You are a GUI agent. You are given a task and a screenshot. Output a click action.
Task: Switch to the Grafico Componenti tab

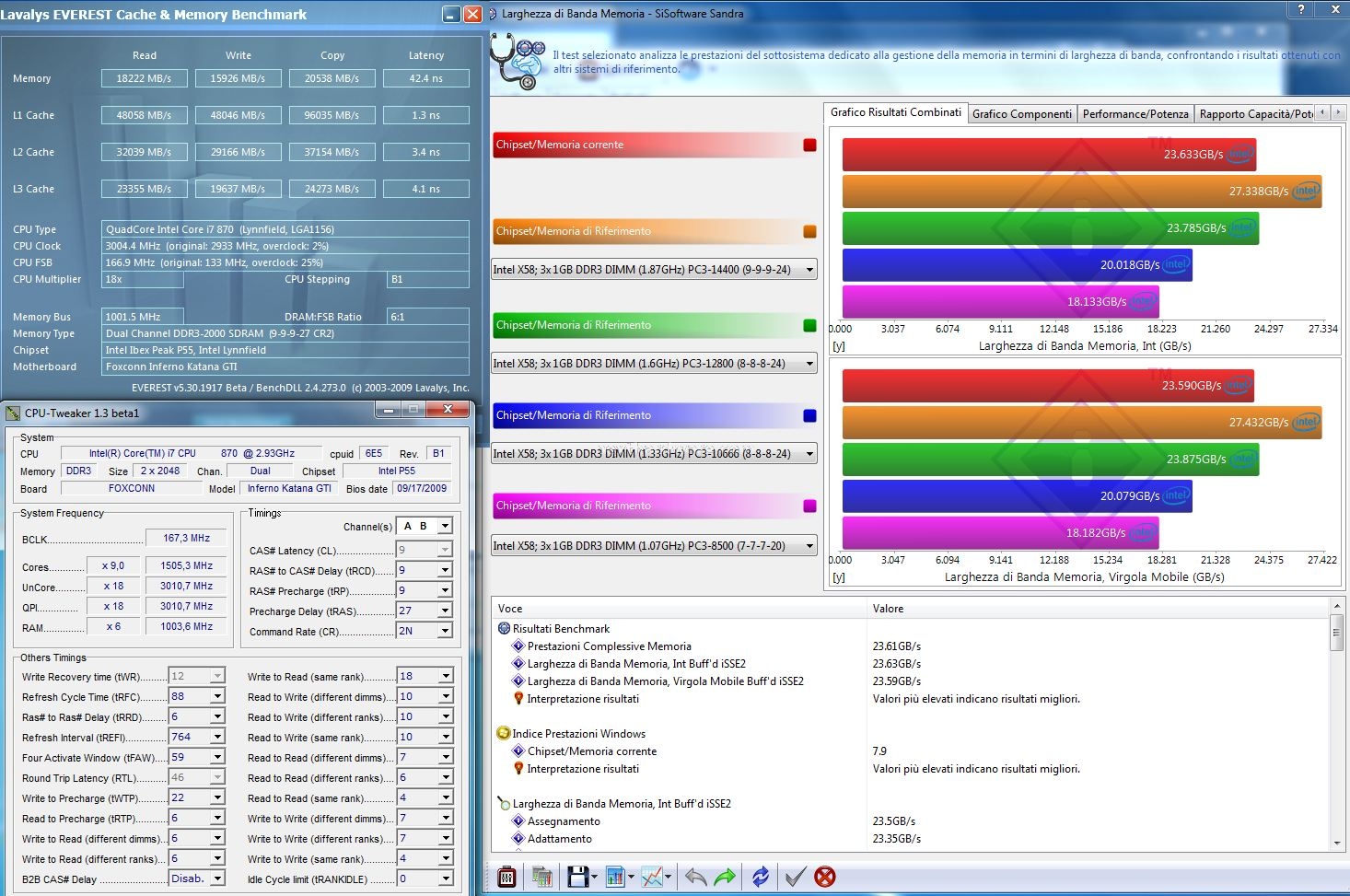(x=1022, y=114)
